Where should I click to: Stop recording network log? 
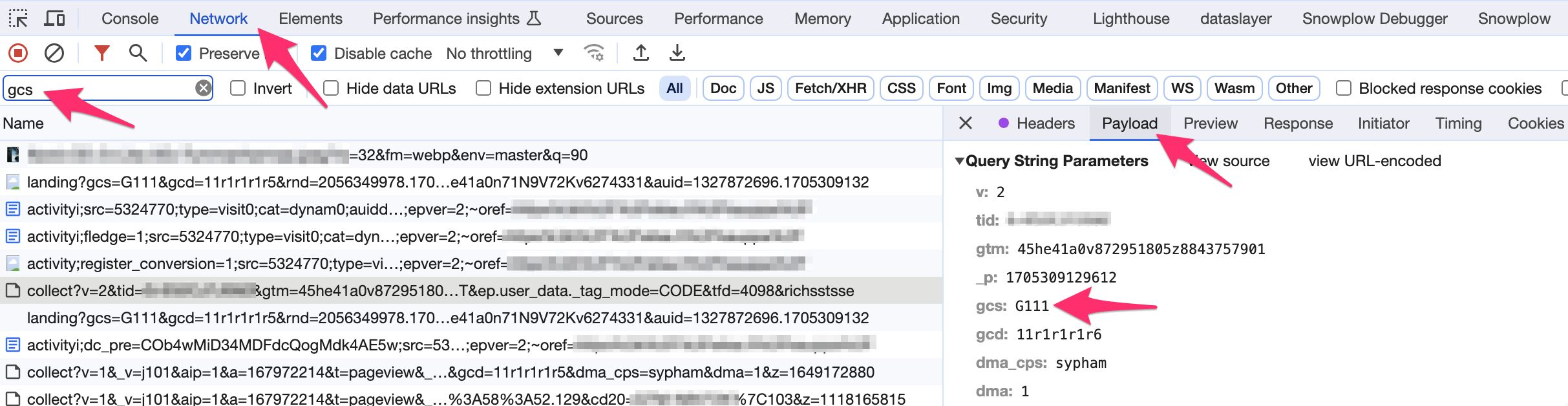click(x=18, y=53)
